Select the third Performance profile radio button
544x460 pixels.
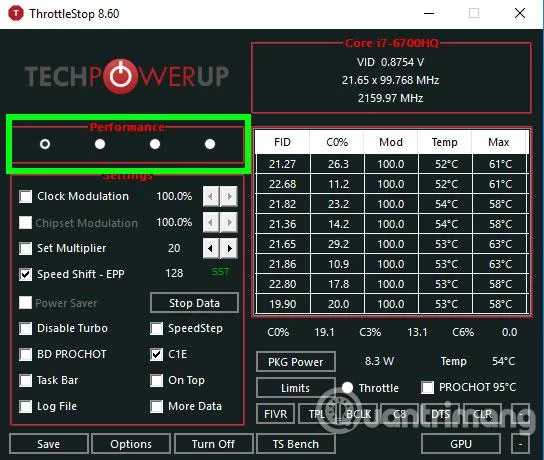155,144
